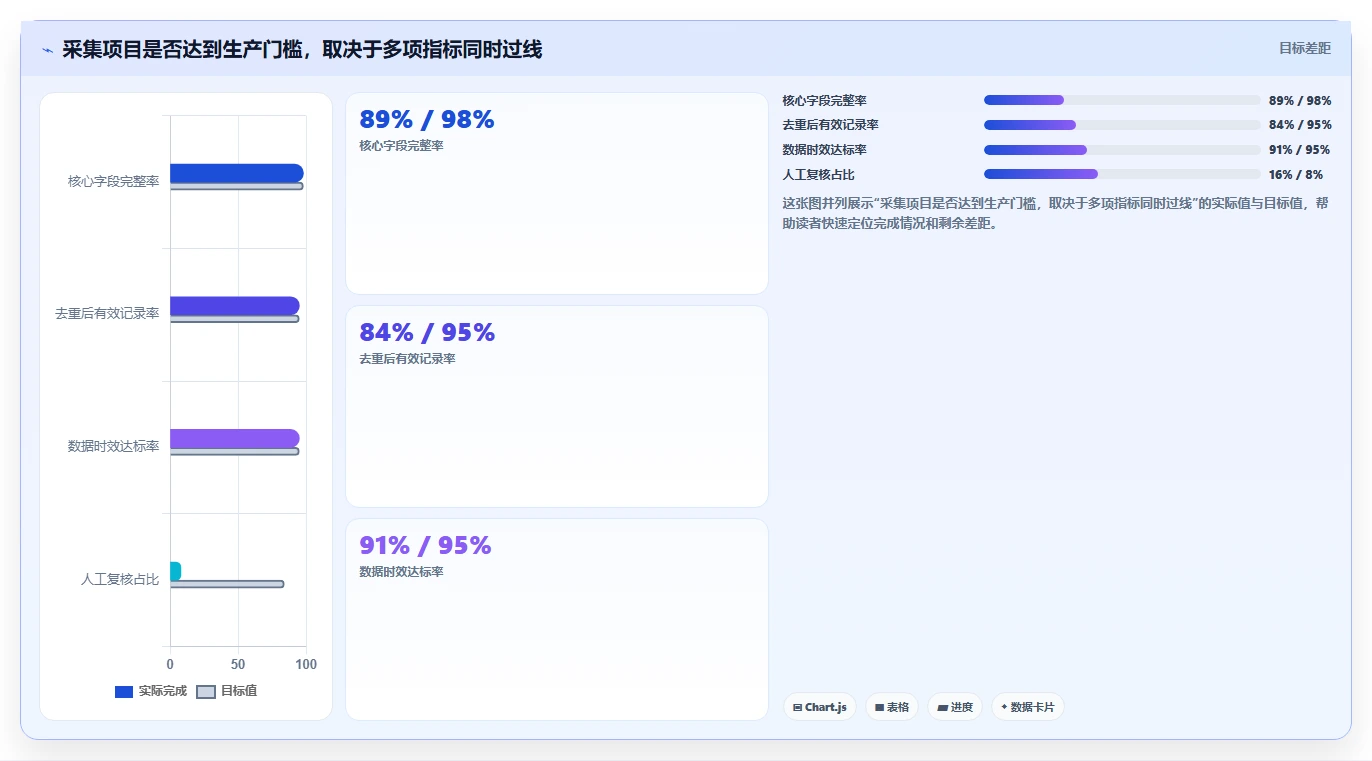Open the 91% / 95% data card
The width and height of the screenshot is (1372, 761).
(x=557, y=619)
